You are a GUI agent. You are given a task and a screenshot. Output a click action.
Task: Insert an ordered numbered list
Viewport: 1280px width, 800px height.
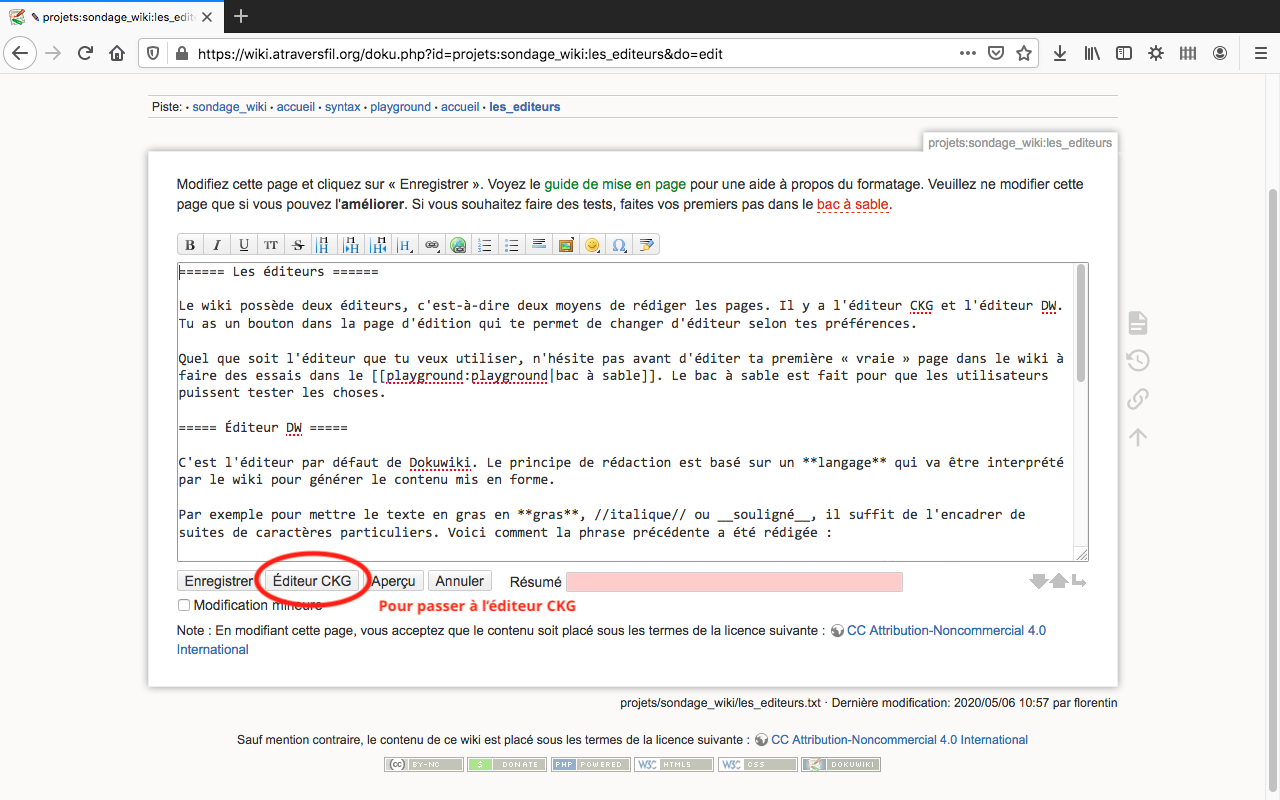tap(485, 245)
